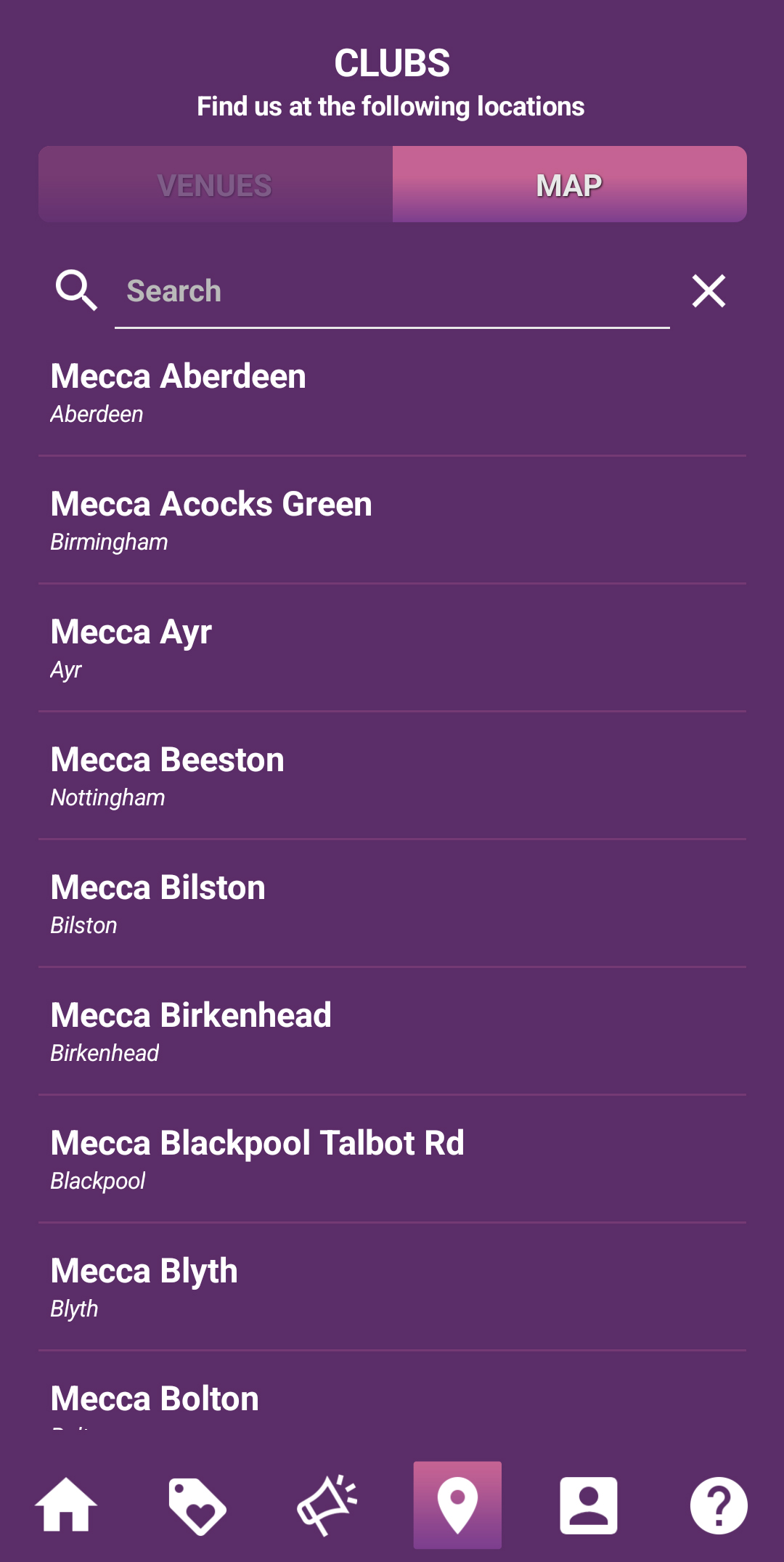The height and width of the screenshot is (1562, 784).
Task: Open the offers tag icon
Action: pyautogui.click(x=197, y=1505)
